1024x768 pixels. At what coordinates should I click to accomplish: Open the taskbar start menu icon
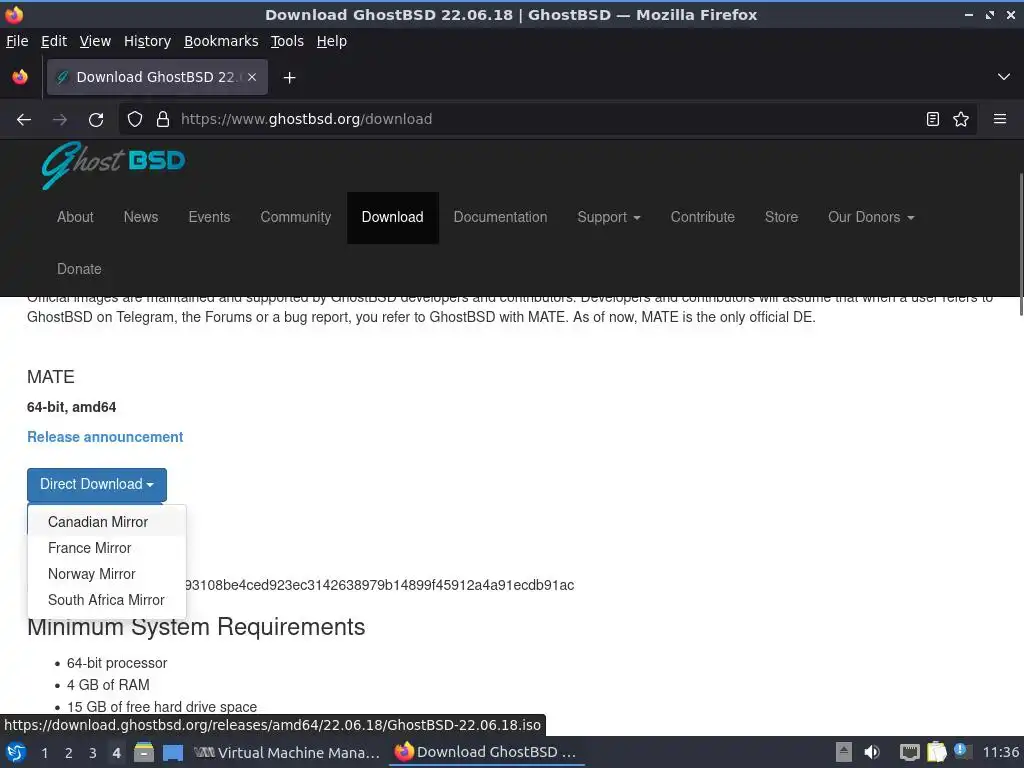(16, 753)
